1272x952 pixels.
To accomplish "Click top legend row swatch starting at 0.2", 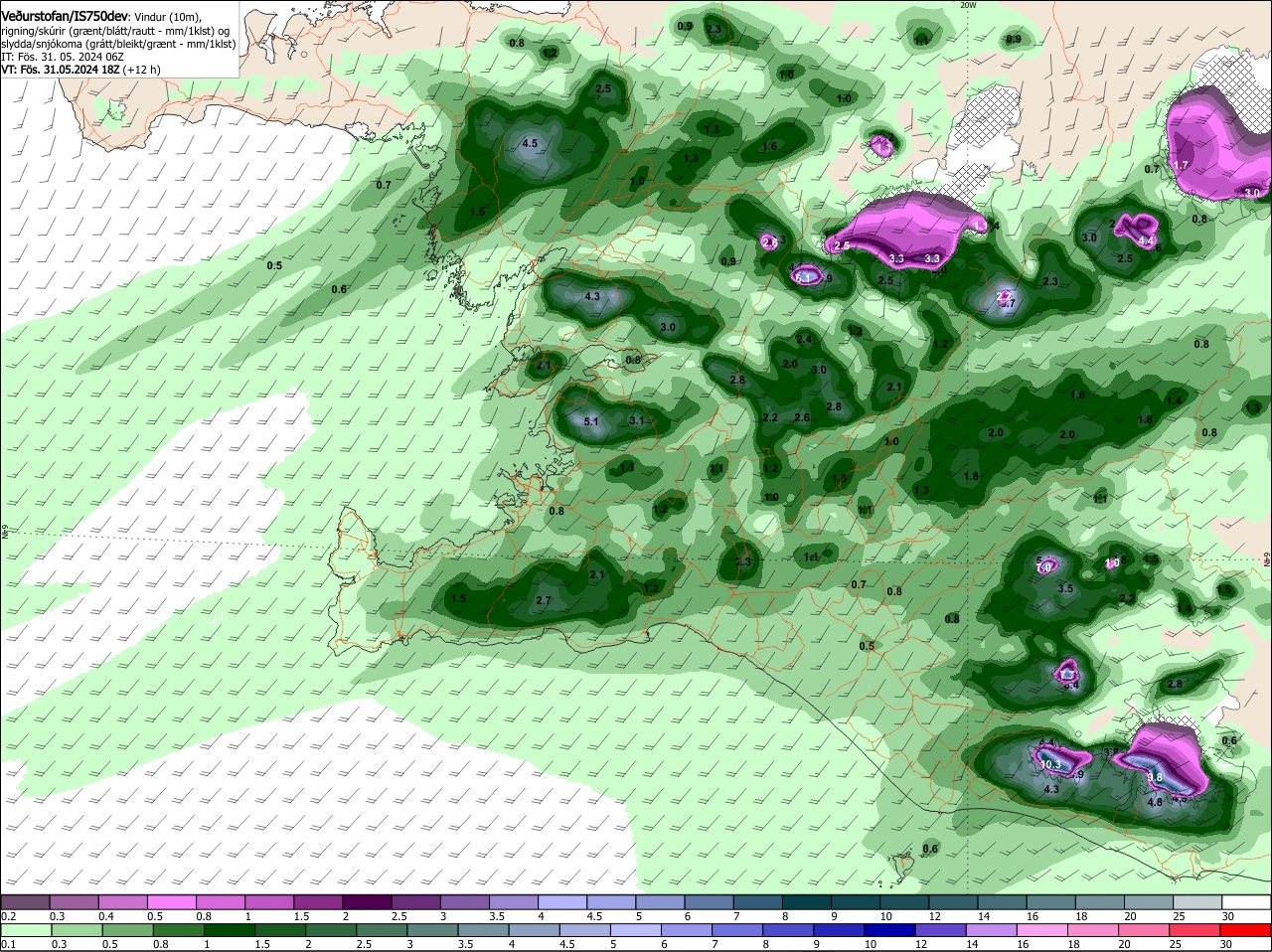I will point(25,901).
